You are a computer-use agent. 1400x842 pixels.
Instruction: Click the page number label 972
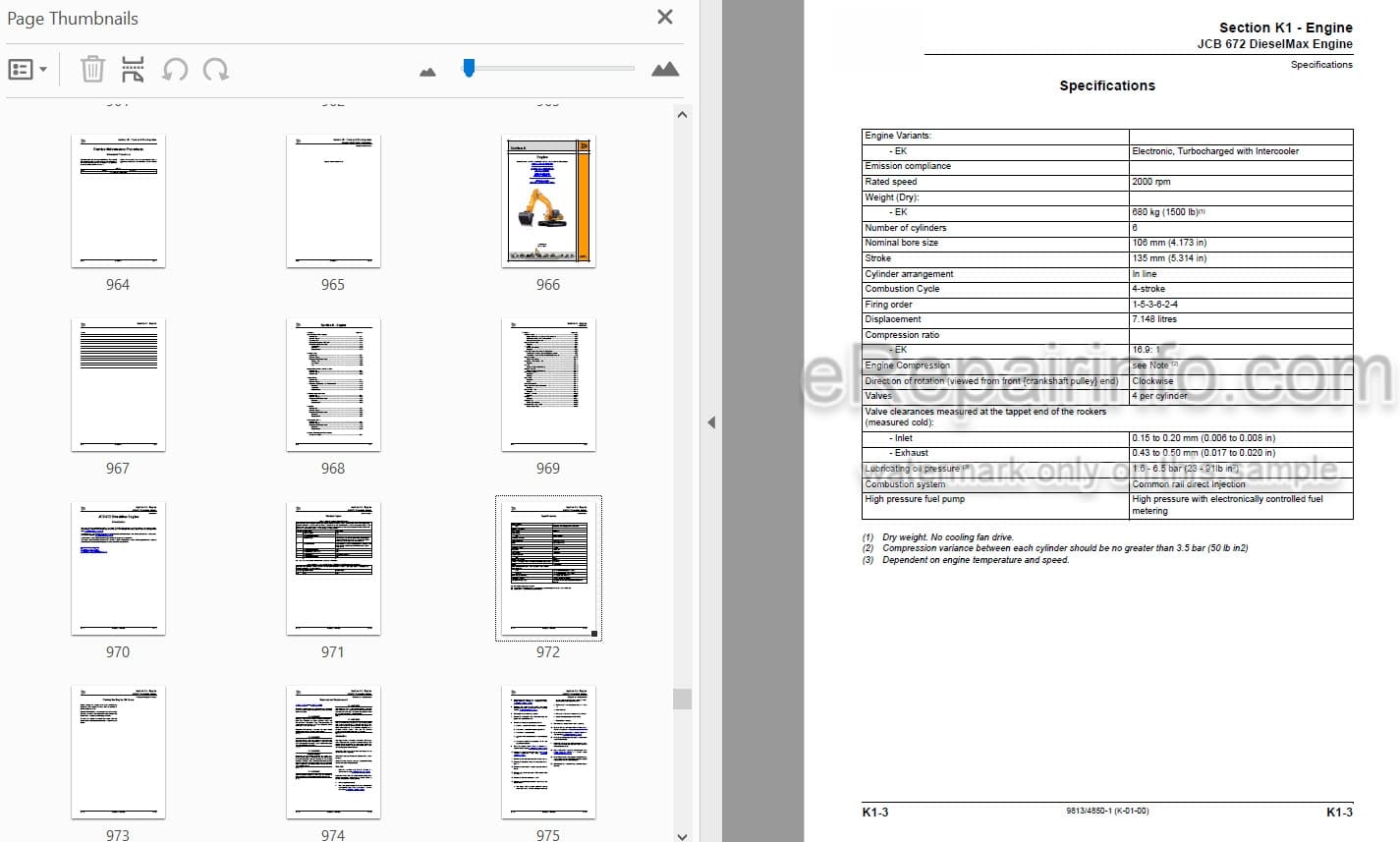548,652
